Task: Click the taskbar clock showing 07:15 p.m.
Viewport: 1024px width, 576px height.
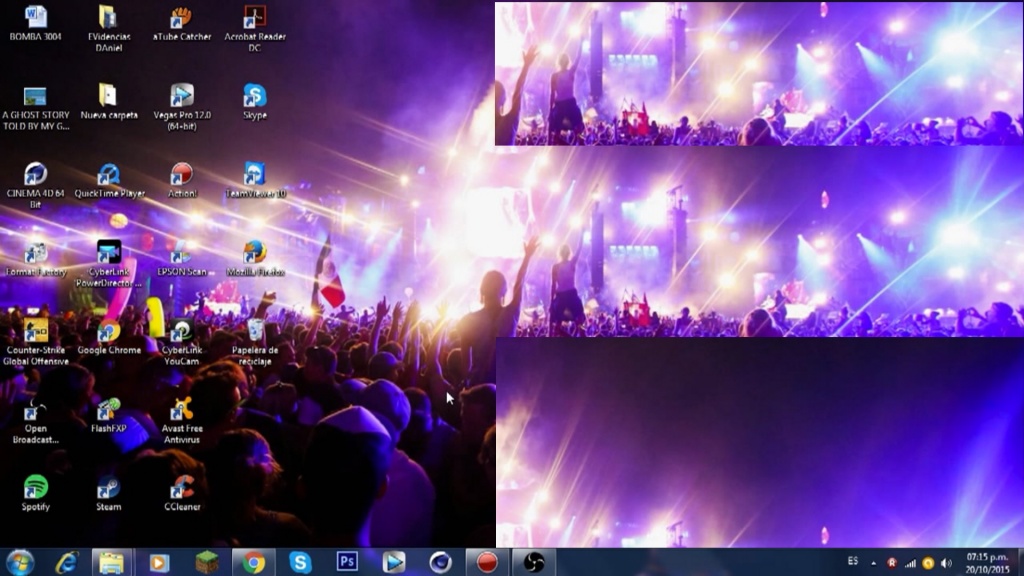Action: coord(986,562)
